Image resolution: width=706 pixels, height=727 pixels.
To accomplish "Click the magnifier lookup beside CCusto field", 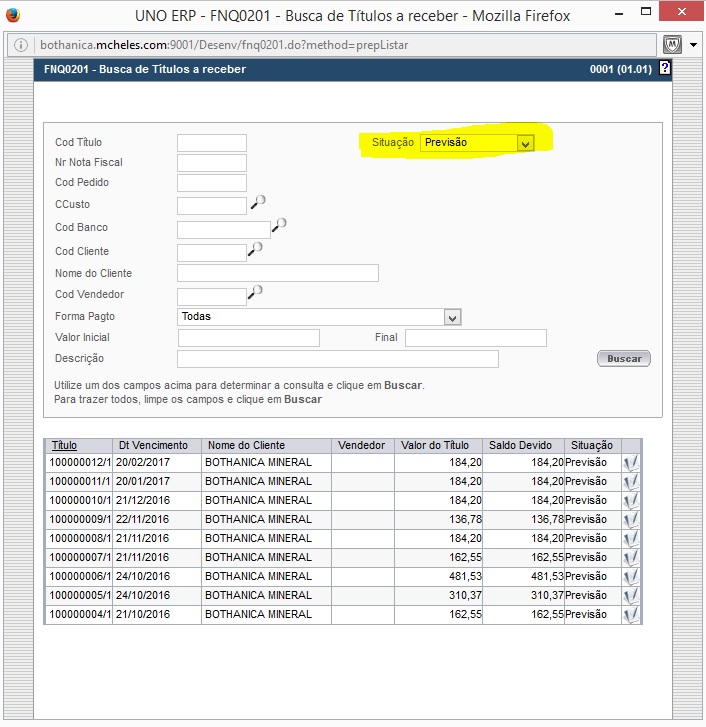I will (258, 202).
